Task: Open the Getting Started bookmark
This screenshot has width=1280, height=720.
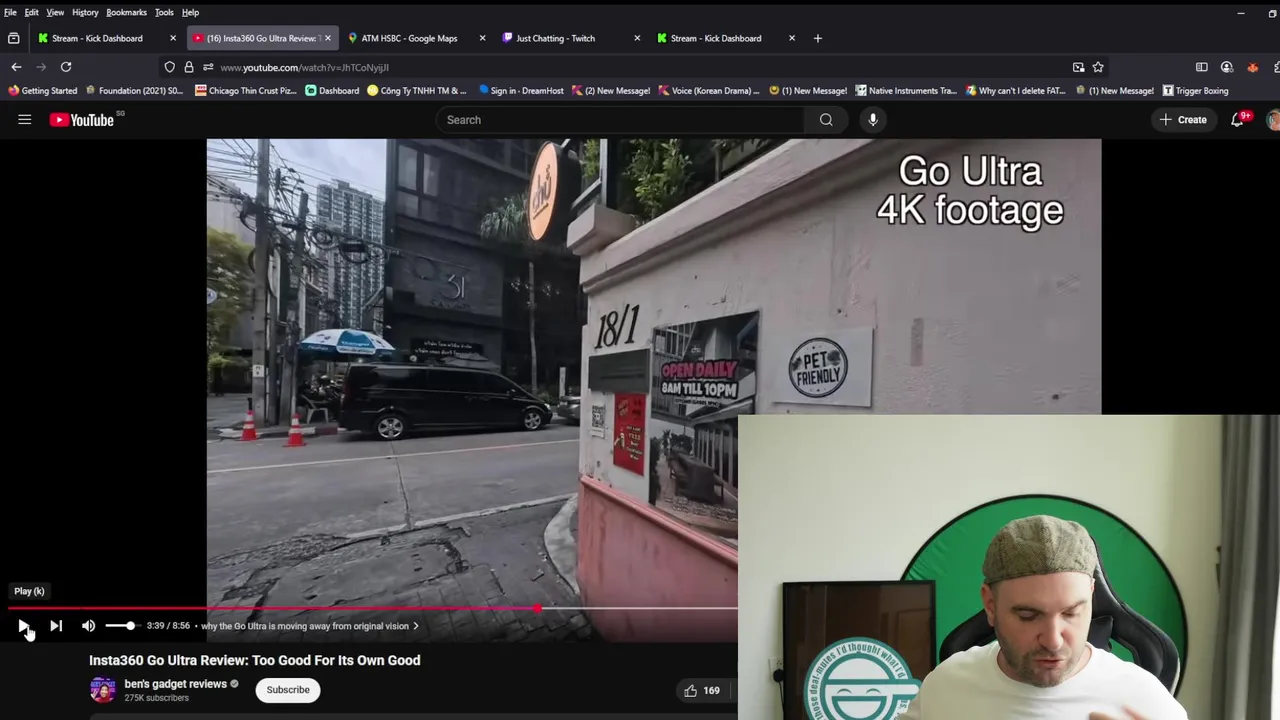Action: tap(43, 91)
